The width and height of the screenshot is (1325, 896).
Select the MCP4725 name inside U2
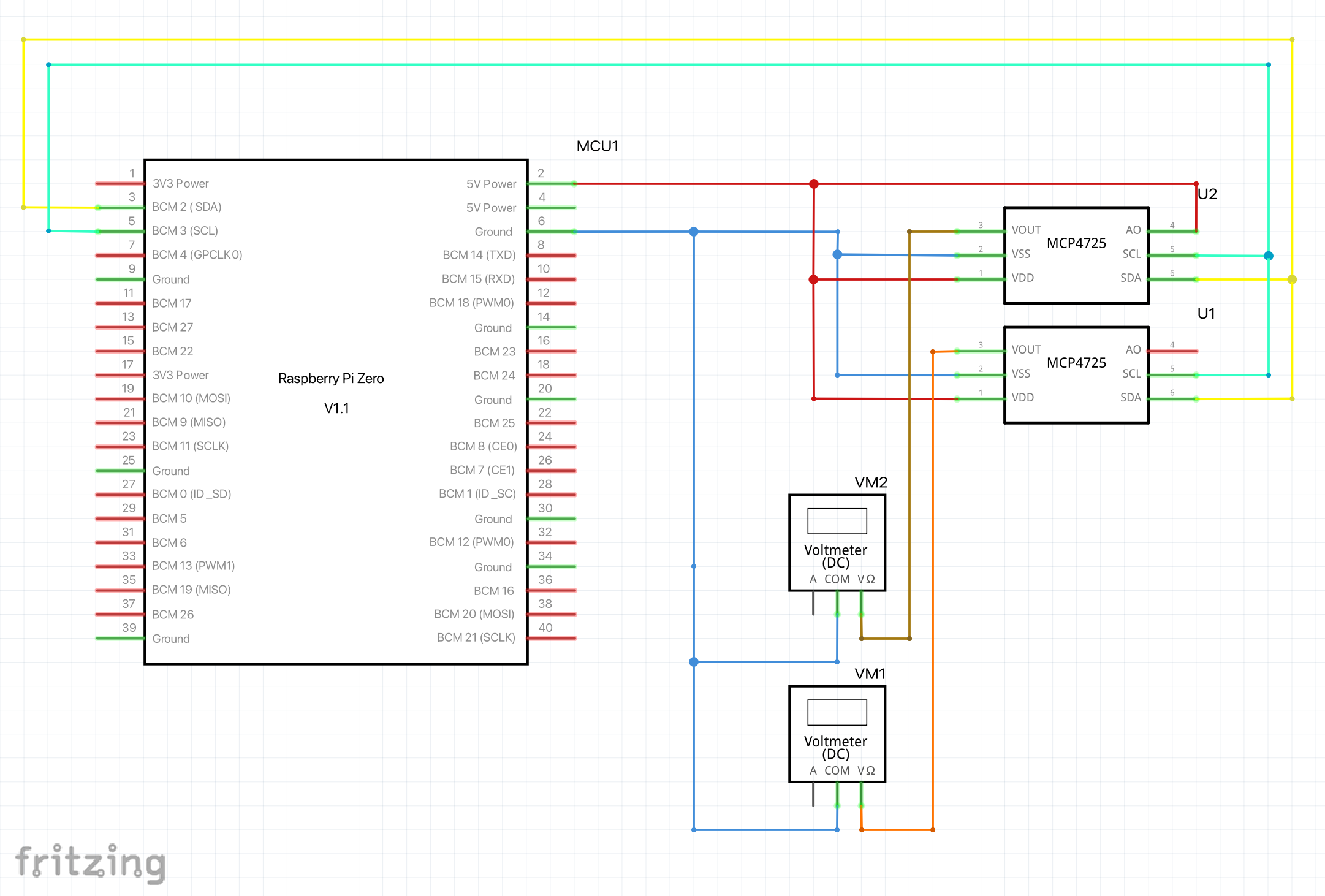pos(1076,243)
